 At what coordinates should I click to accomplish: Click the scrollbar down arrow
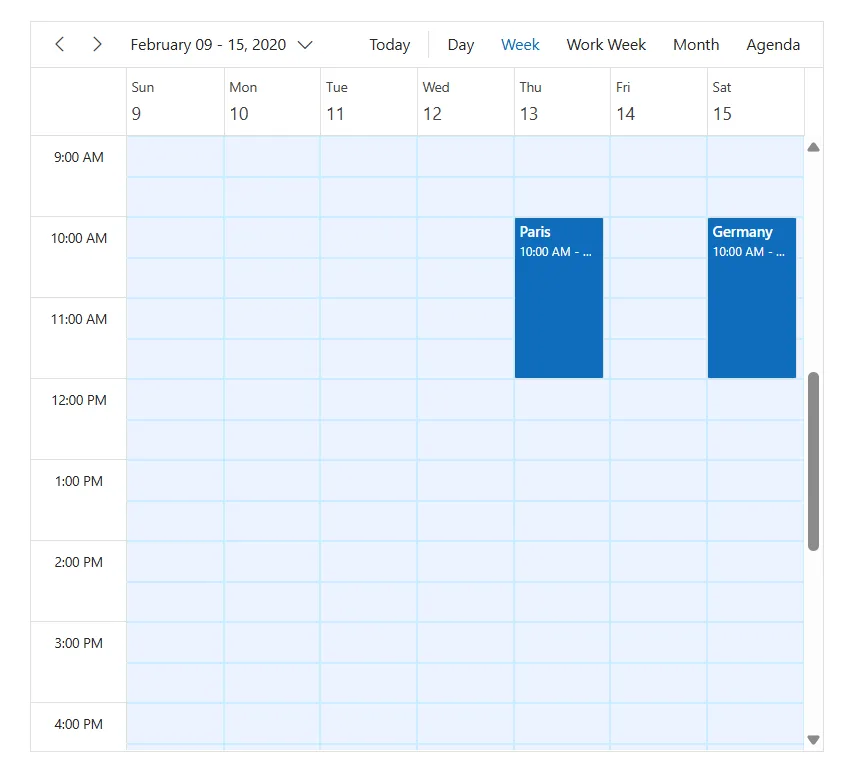(813, 739)
